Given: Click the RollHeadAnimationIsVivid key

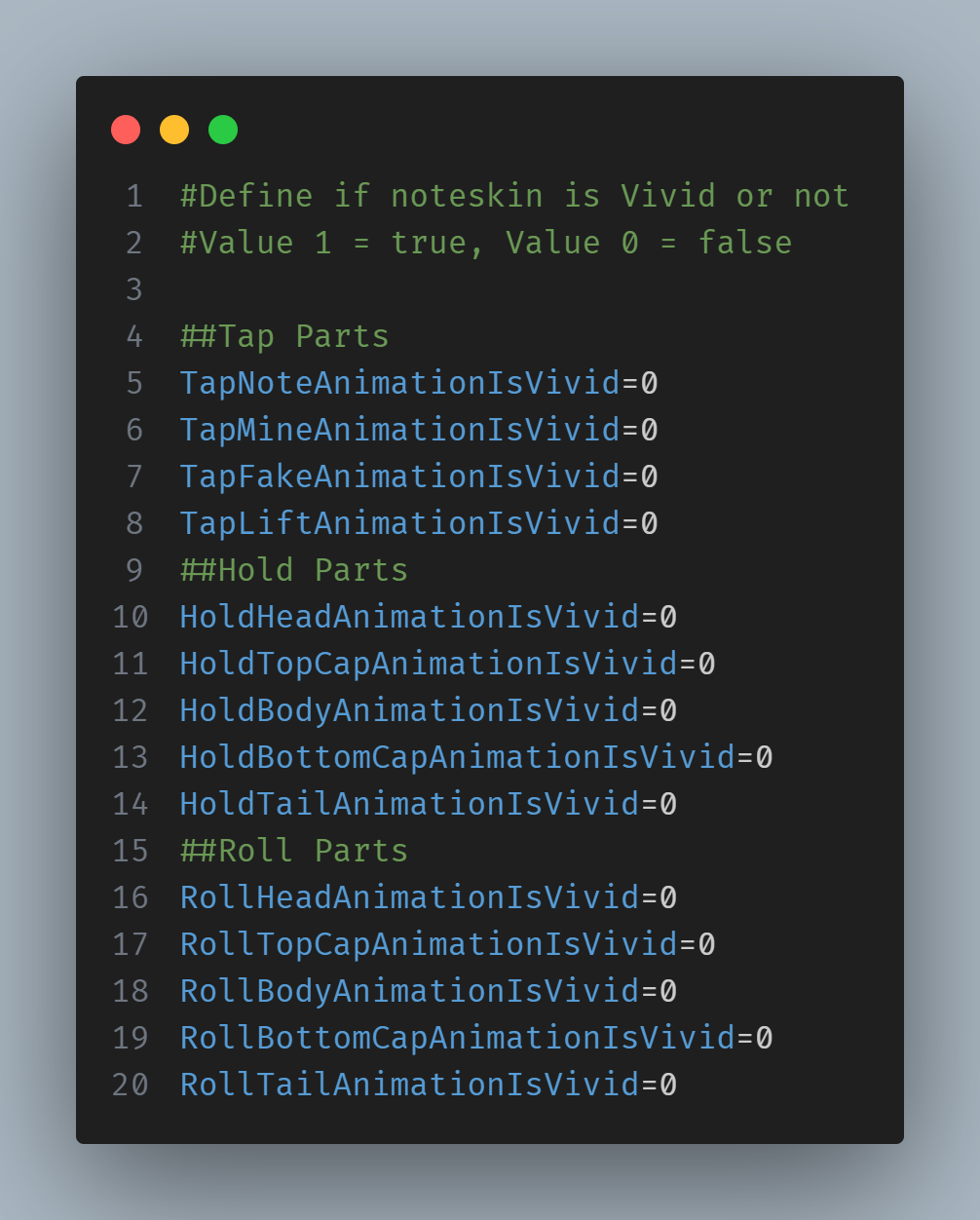Looking at the screenshot, I should (409, 897).
